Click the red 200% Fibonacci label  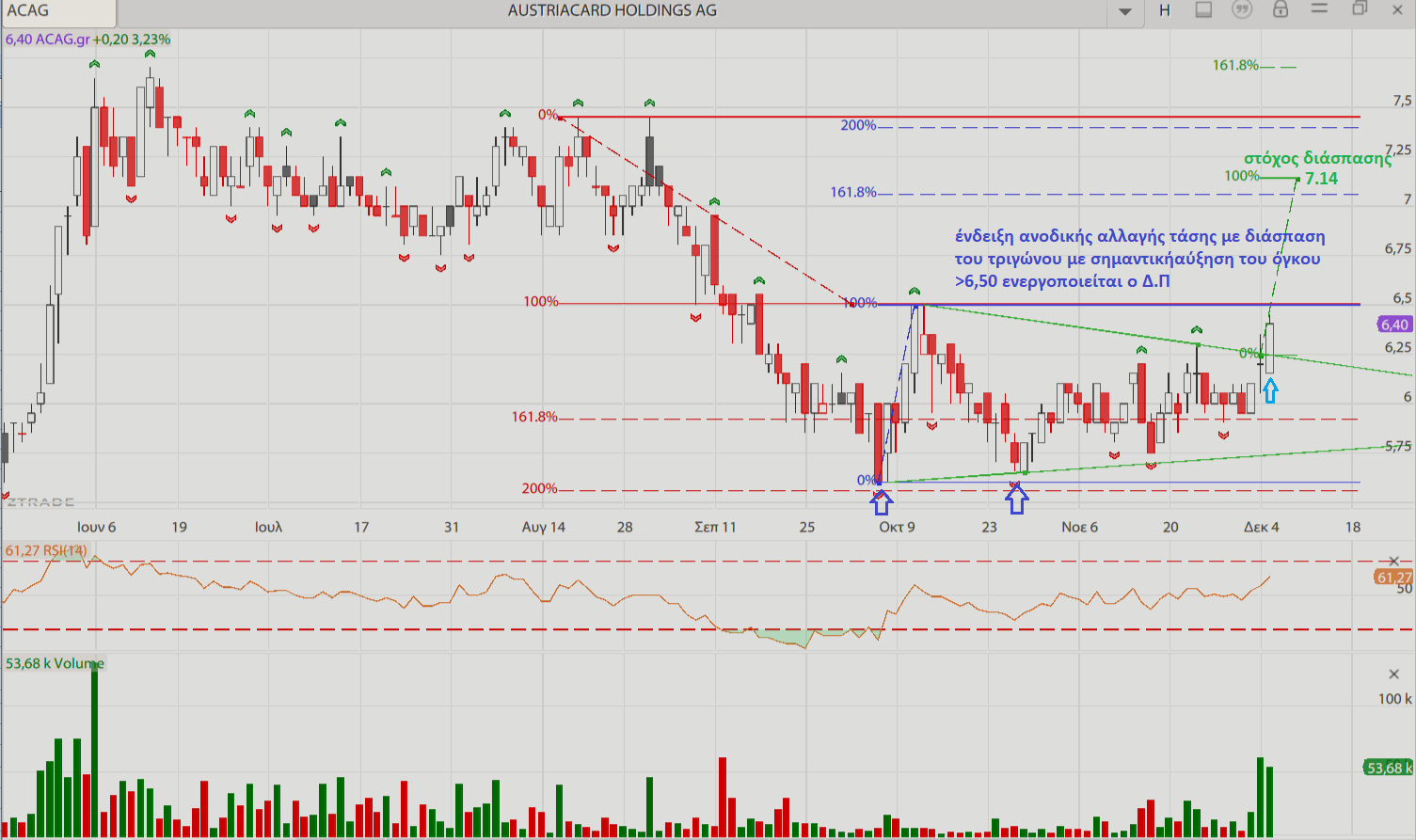point(540,489)
